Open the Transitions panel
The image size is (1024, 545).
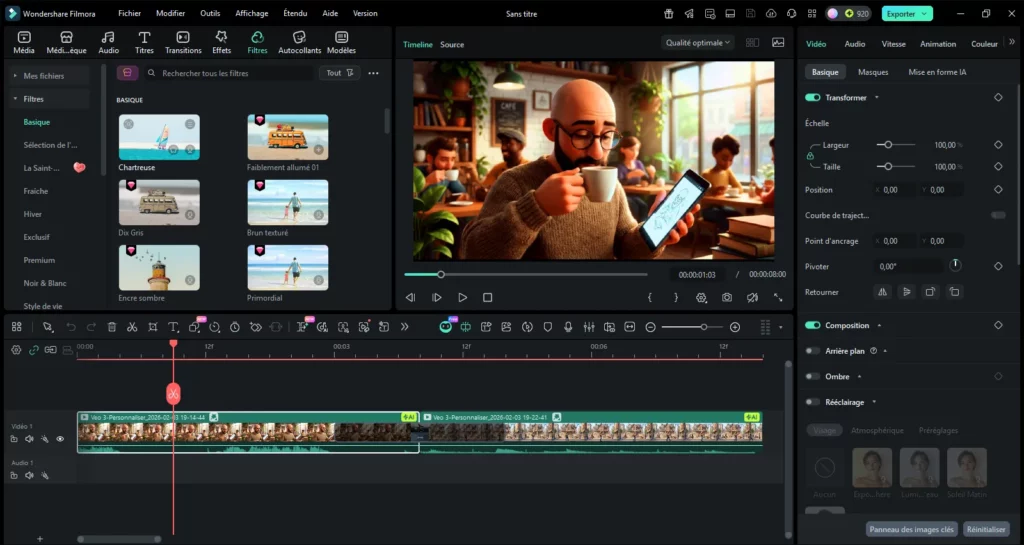coord(183,42)
